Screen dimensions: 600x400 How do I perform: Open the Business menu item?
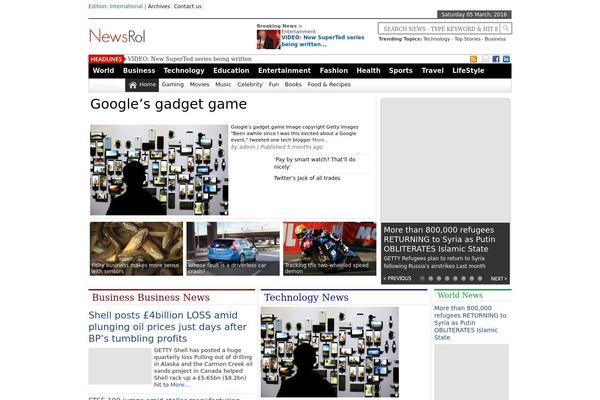click(x=139, y=71)
